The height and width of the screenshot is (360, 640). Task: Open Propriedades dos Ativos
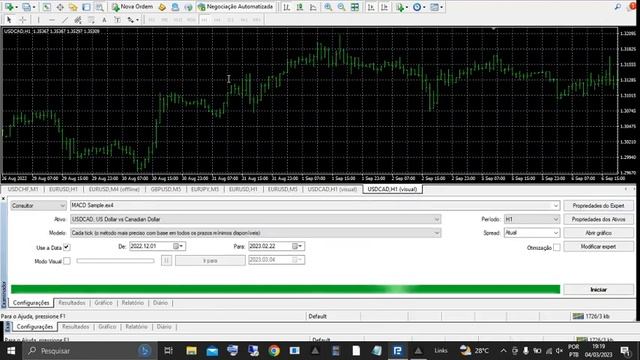click(x=598, y=219)
